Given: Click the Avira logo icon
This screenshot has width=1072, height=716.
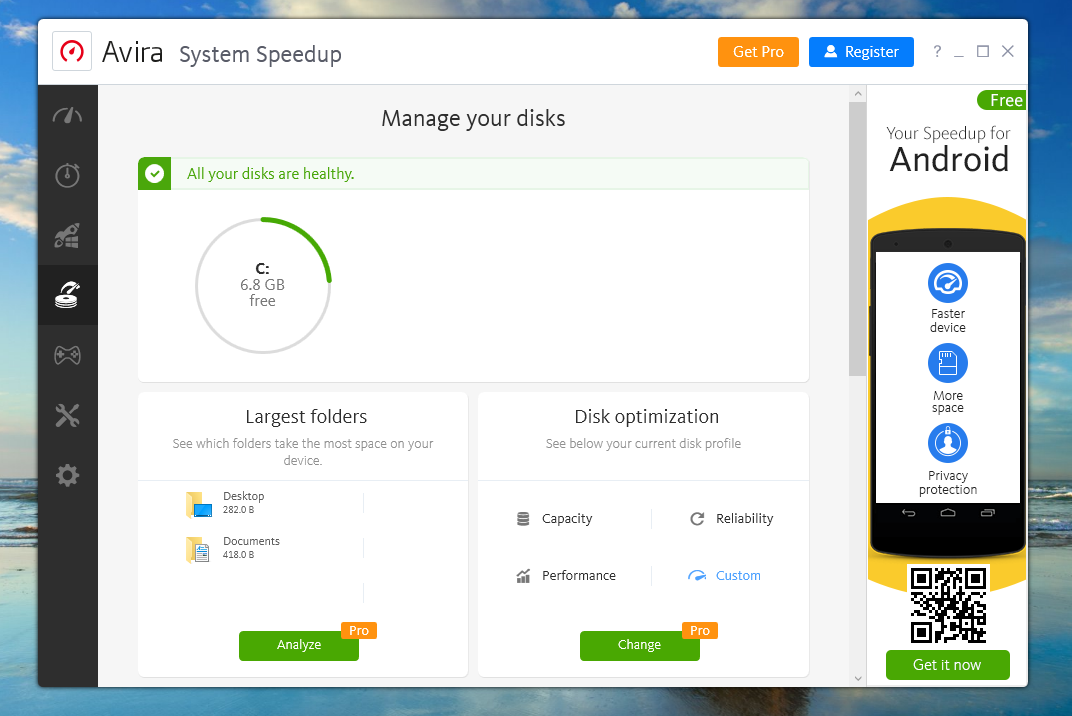Looking at the screenshot, I should [x=72, y=51].
